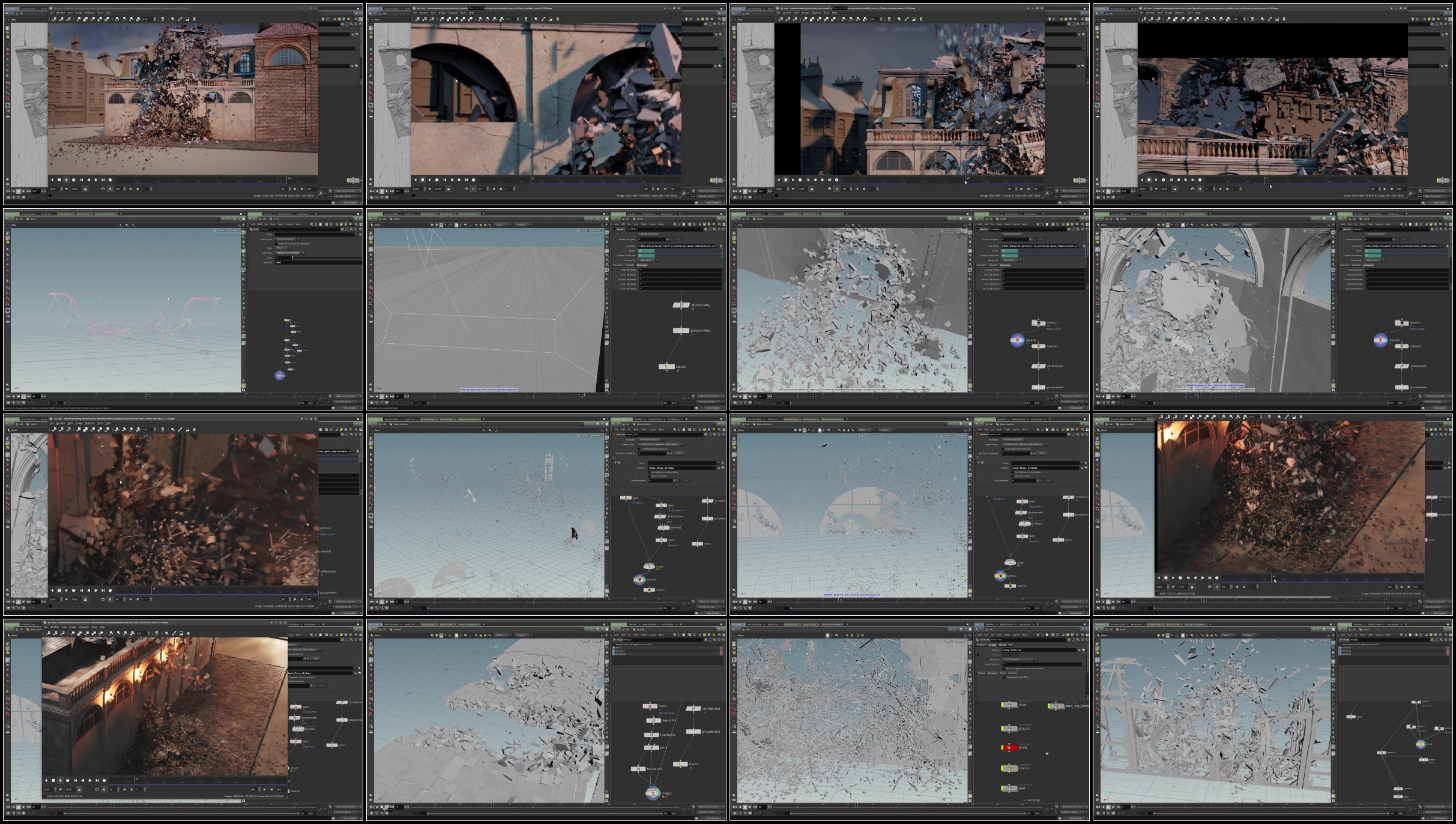1456x824 pixels.
Task: Select groupdelete1 node in wireframe-floor screenshot
Action: pos(681,331)
